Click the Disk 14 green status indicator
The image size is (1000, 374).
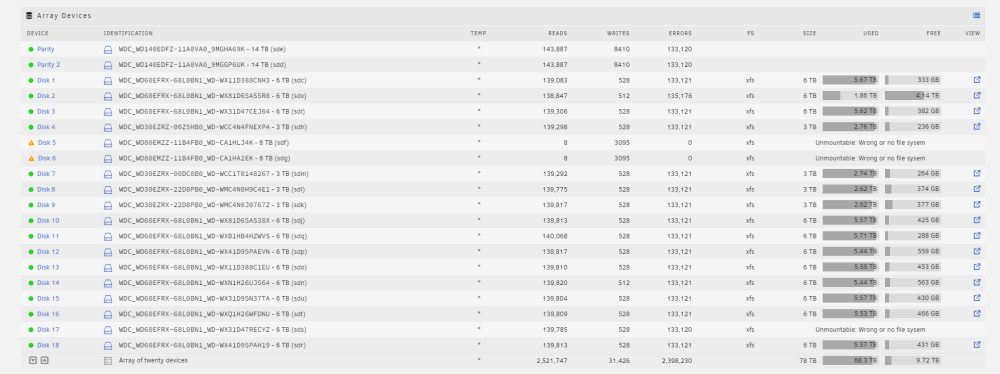pos(31,283)
